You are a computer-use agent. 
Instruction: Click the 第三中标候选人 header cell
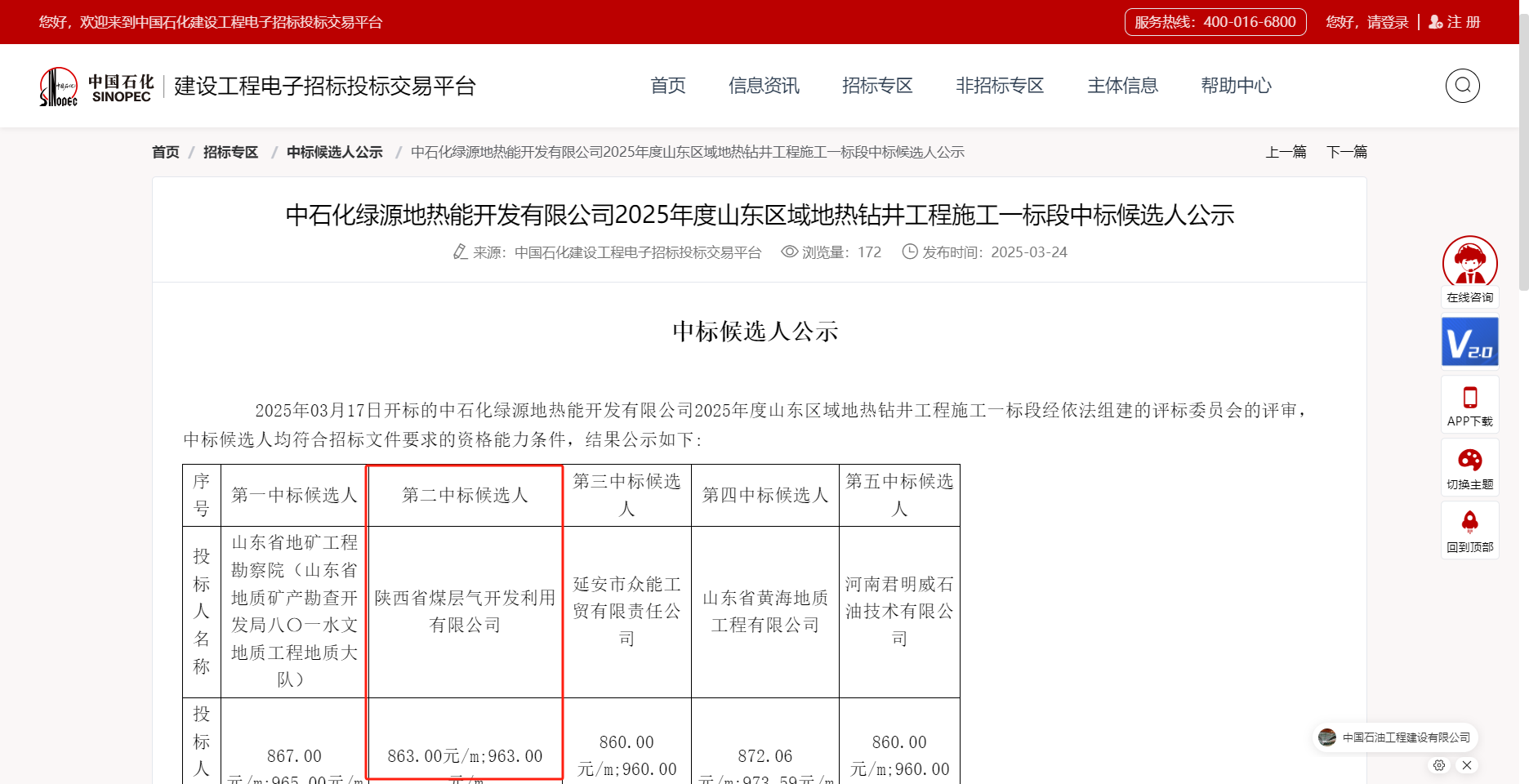tap(626, 495)
